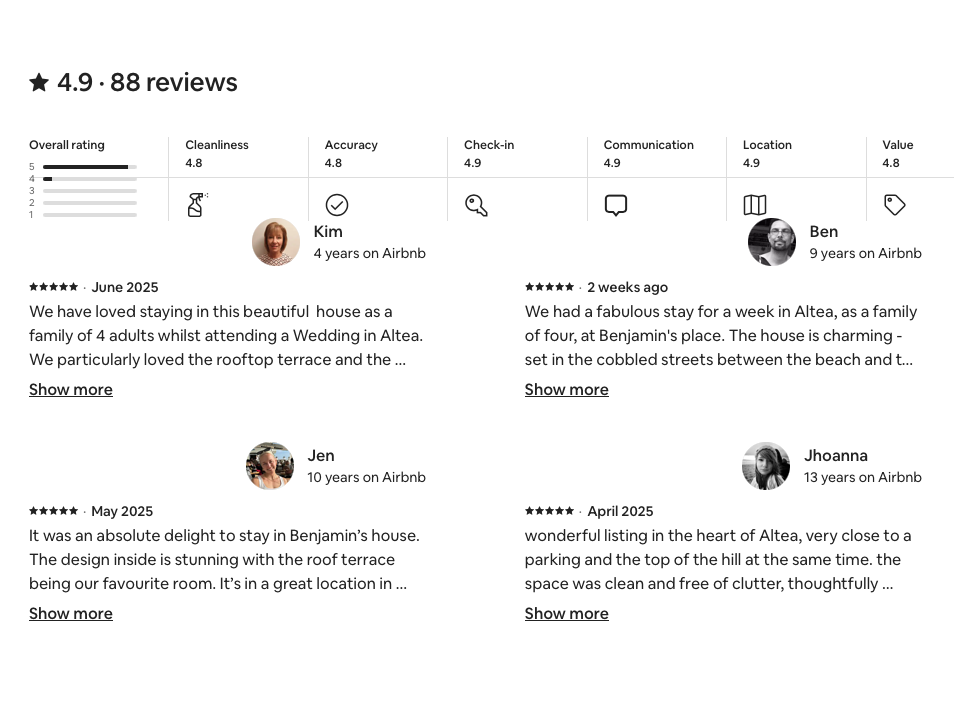954x715 pixels.
Task: Click the Check-in key icon
Action: pos(476,205)
